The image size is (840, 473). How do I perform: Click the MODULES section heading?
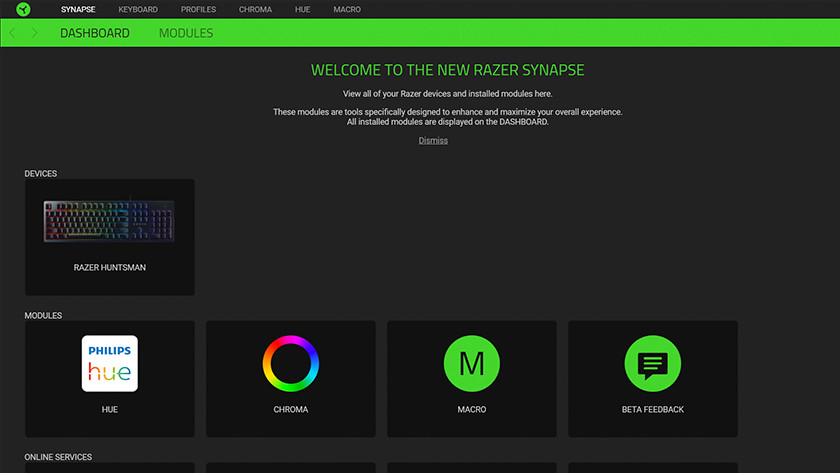[43, 316]
